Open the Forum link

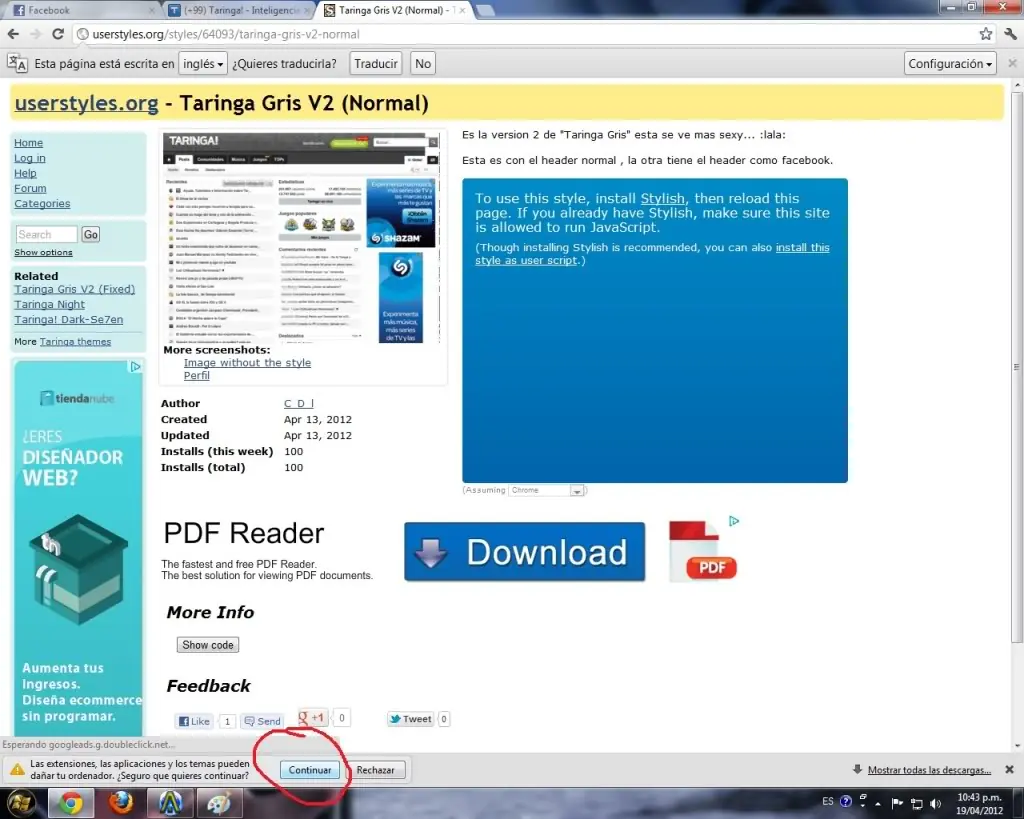point(30,188)
